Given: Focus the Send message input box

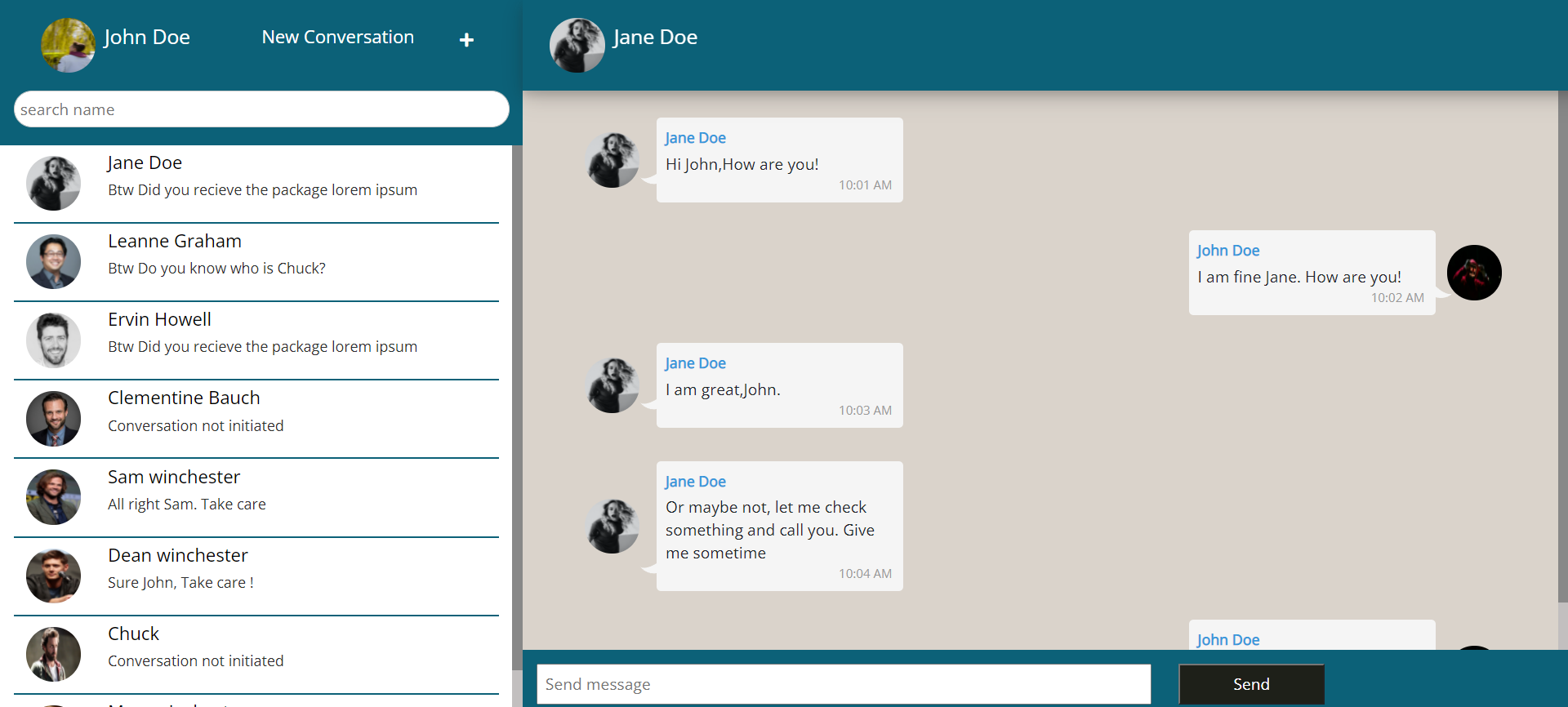Looking at the screenshot, I should 844,684.
